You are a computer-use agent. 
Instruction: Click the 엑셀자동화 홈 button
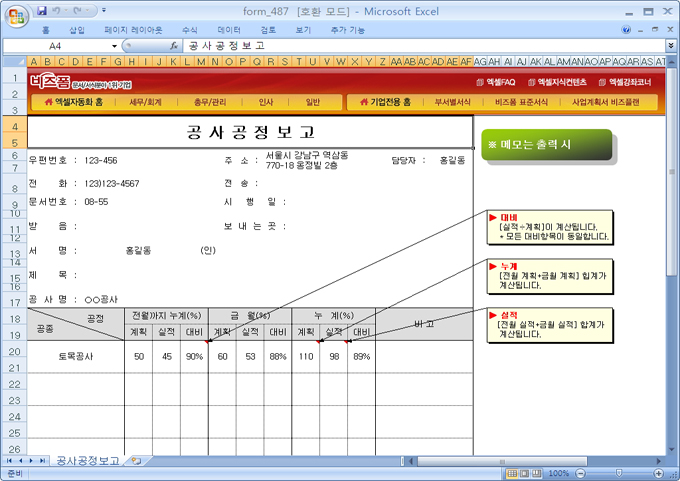pos(75,102)
